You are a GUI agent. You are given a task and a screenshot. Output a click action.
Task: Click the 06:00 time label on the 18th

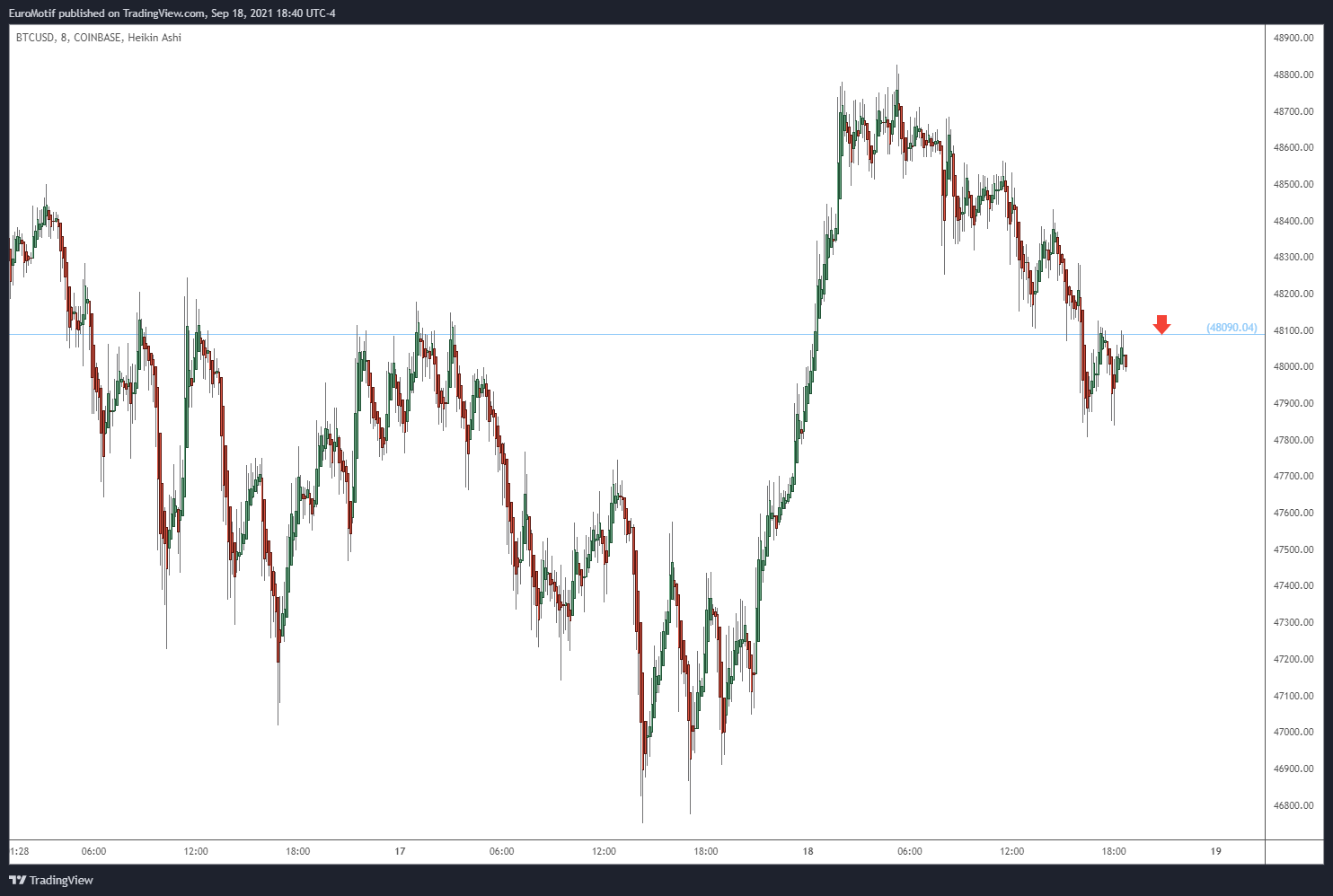pos(910,851)
